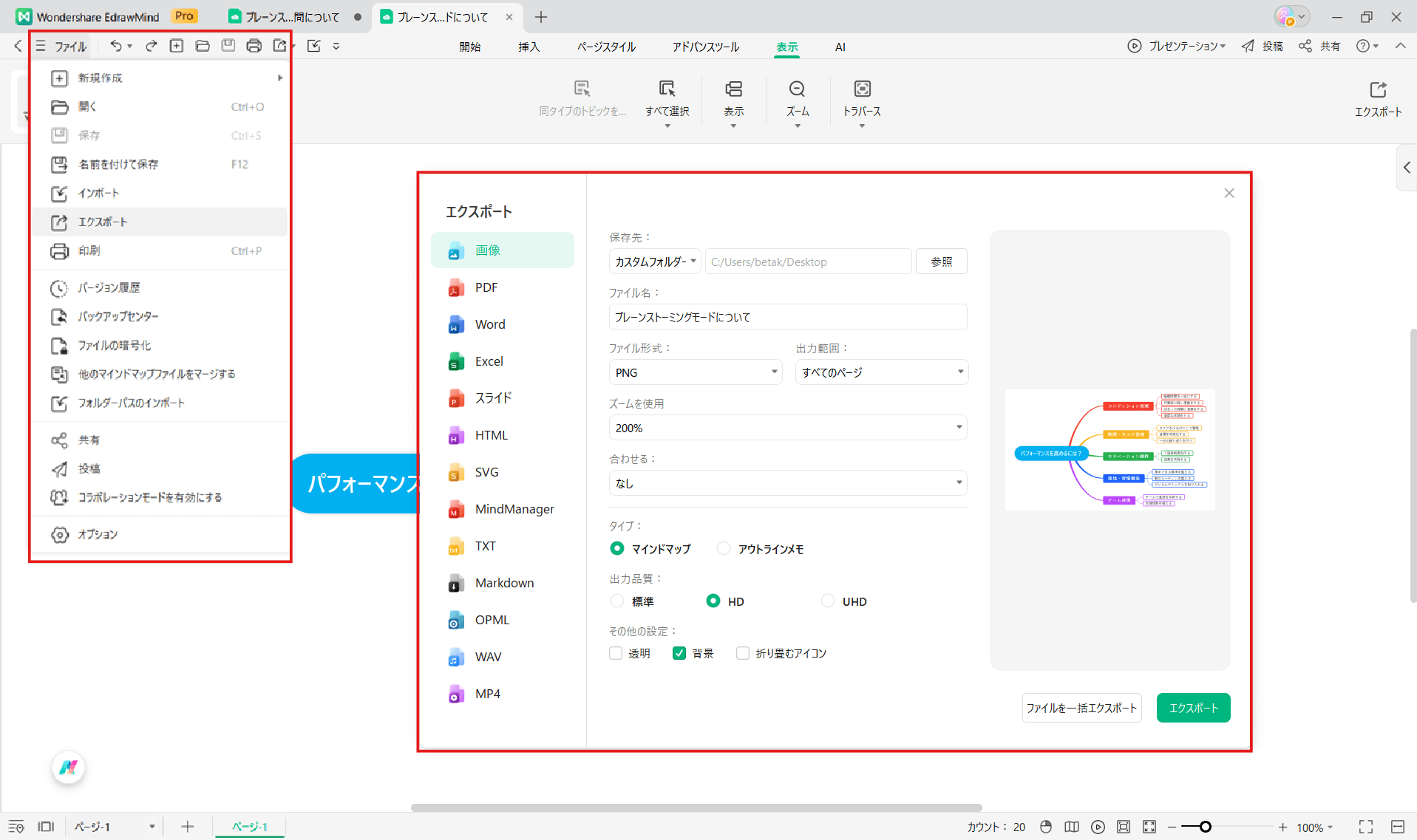Switch export format to SVG
The height and width of the screenshot is (840, 1417).
click(x=486, y=471)
